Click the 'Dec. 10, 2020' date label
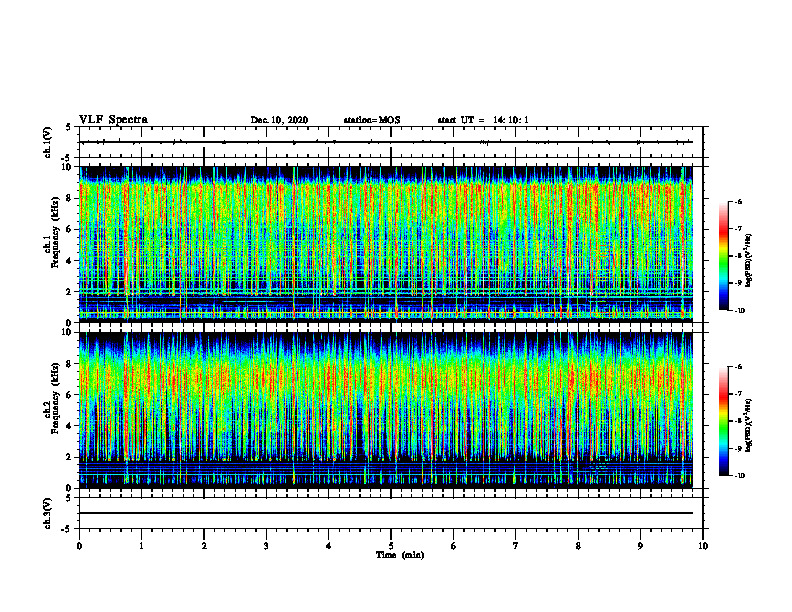Image resolution: width=792 pixels, height=612 pixels. [x=279, y=120]
